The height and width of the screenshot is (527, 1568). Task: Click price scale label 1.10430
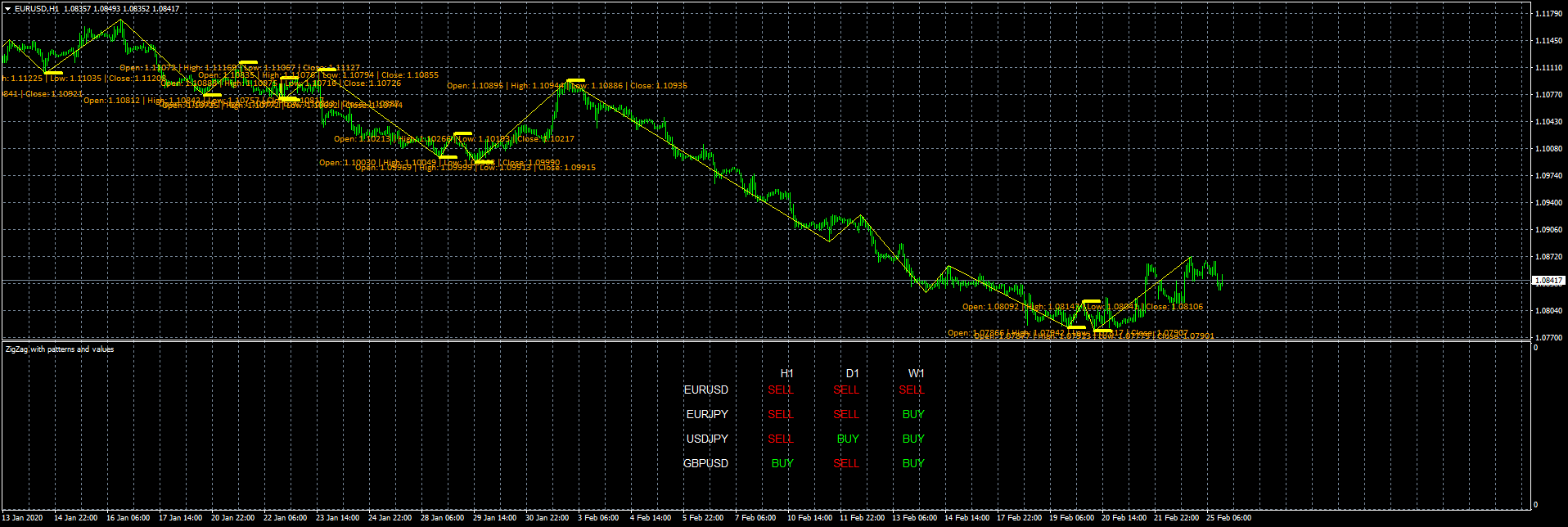coord(1548,122)
